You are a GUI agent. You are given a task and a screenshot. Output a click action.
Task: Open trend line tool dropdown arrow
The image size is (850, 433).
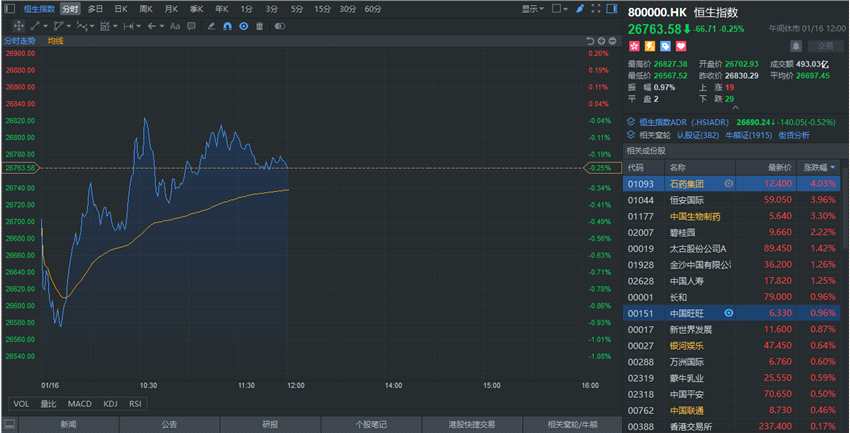coord(45,27)
